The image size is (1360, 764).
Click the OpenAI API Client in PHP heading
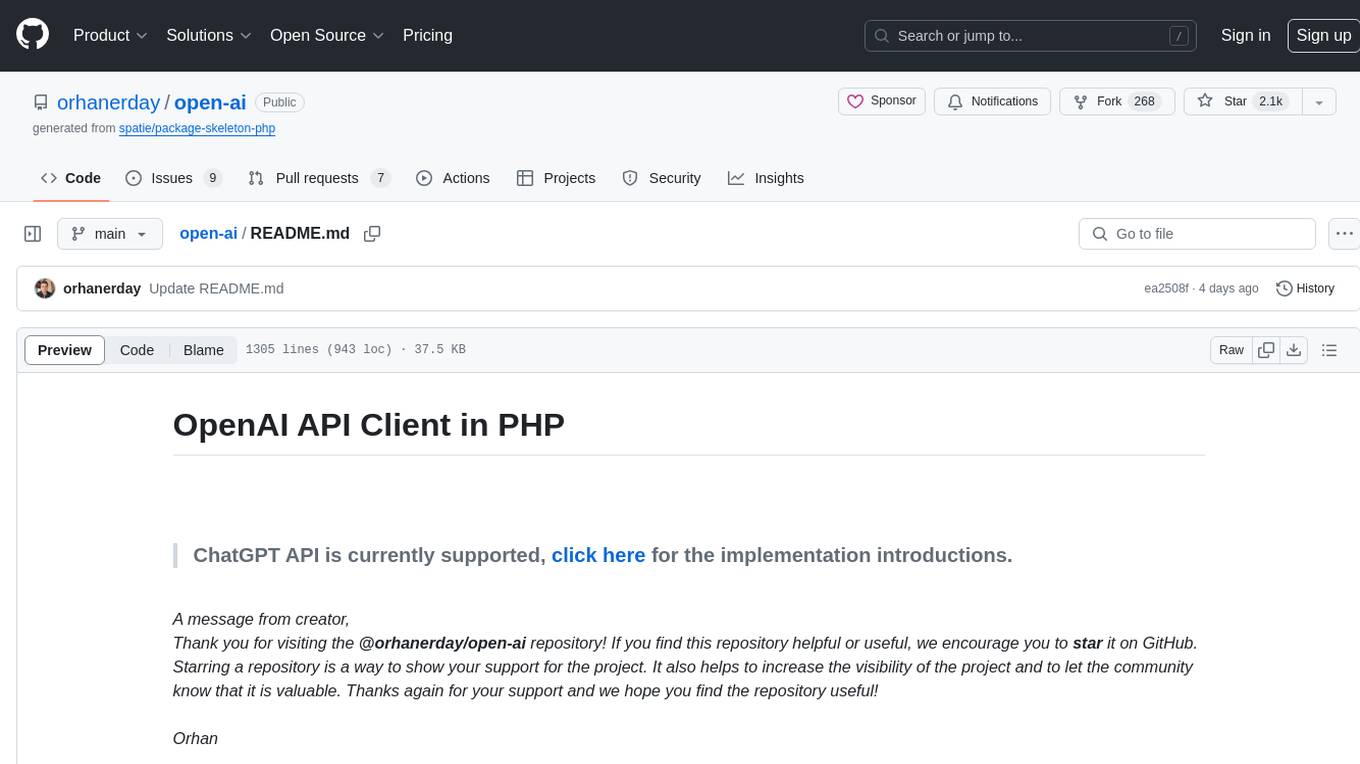(x=369, y=424)
